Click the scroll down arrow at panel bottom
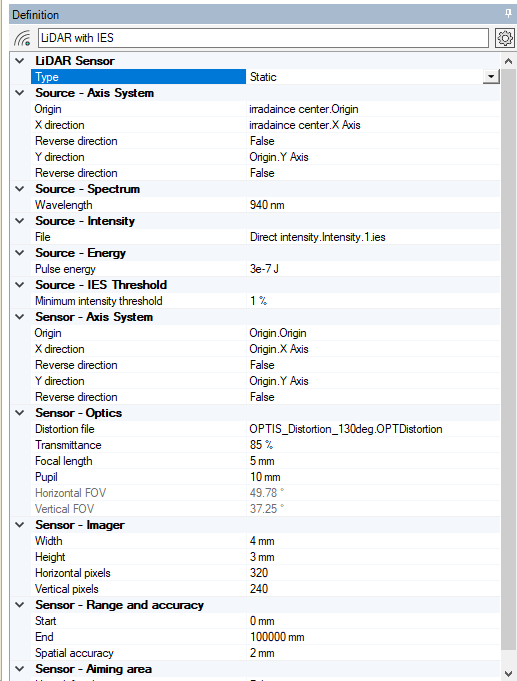Viewport: 517px width, 681px height. point(508,674)
